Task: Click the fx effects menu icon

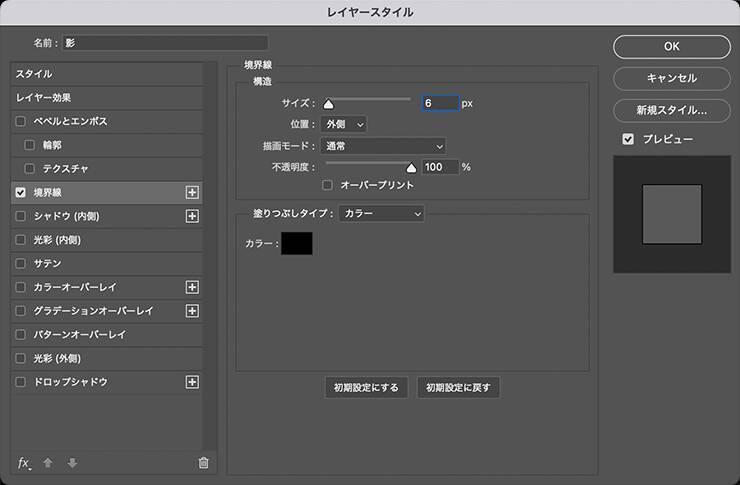Action: click(x=25, y=463)
